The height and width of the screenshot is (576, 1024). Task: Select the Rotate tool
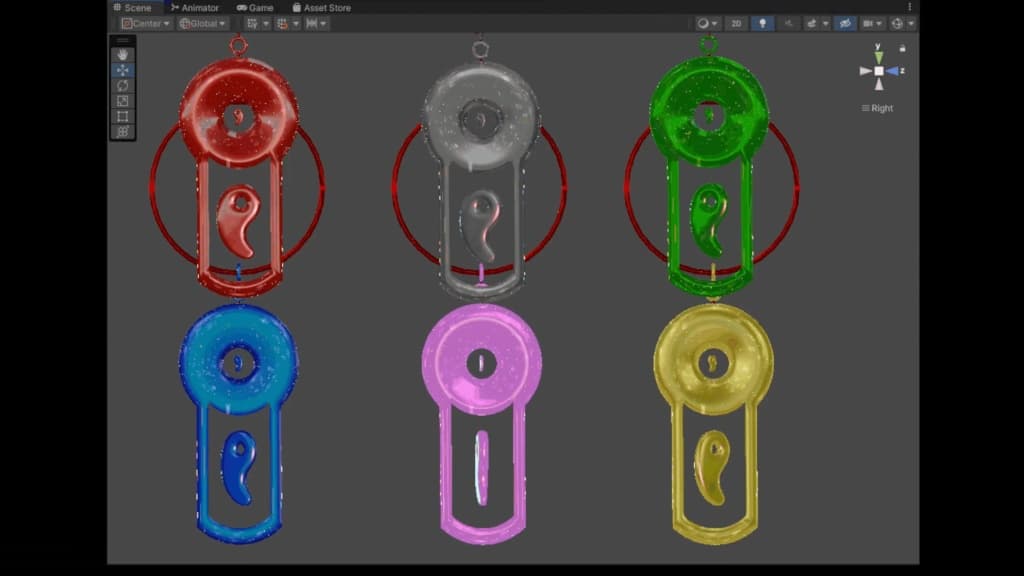tap(123, 86)
